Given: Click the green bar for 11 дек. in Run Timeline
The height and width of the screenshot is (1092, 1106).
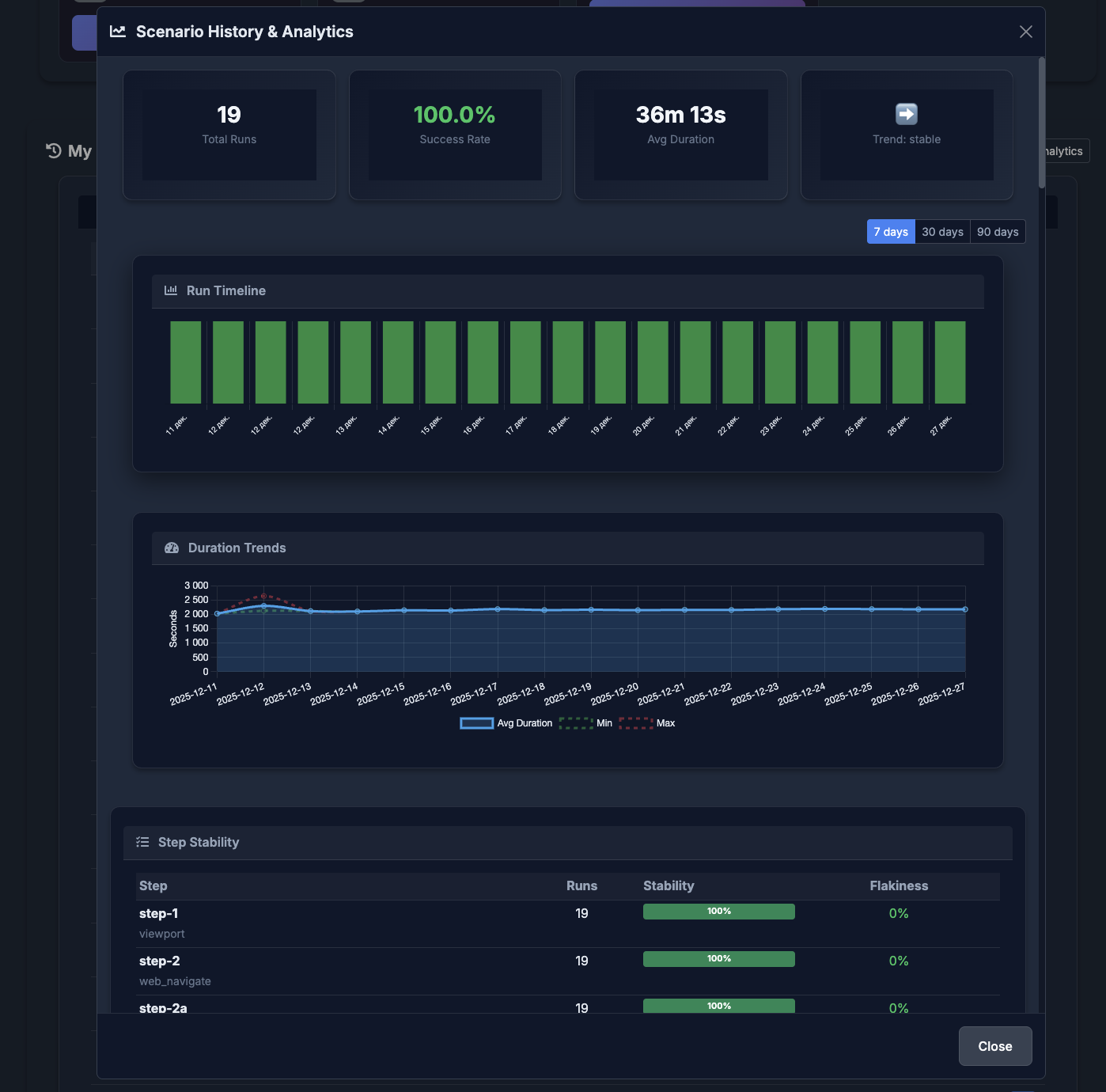Looking at the screenshot, I should (185, 361).
